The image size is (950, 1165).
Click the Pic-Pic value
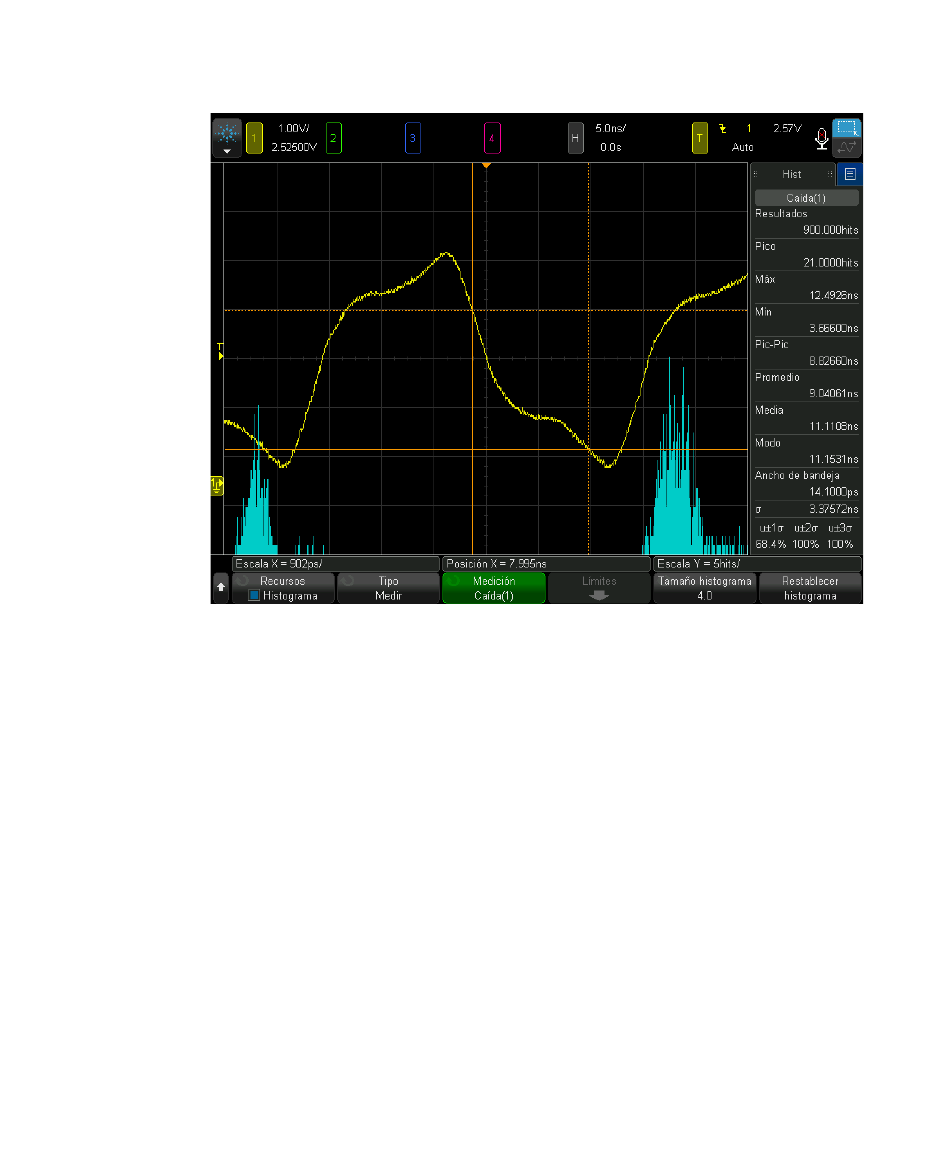point(833,361)
